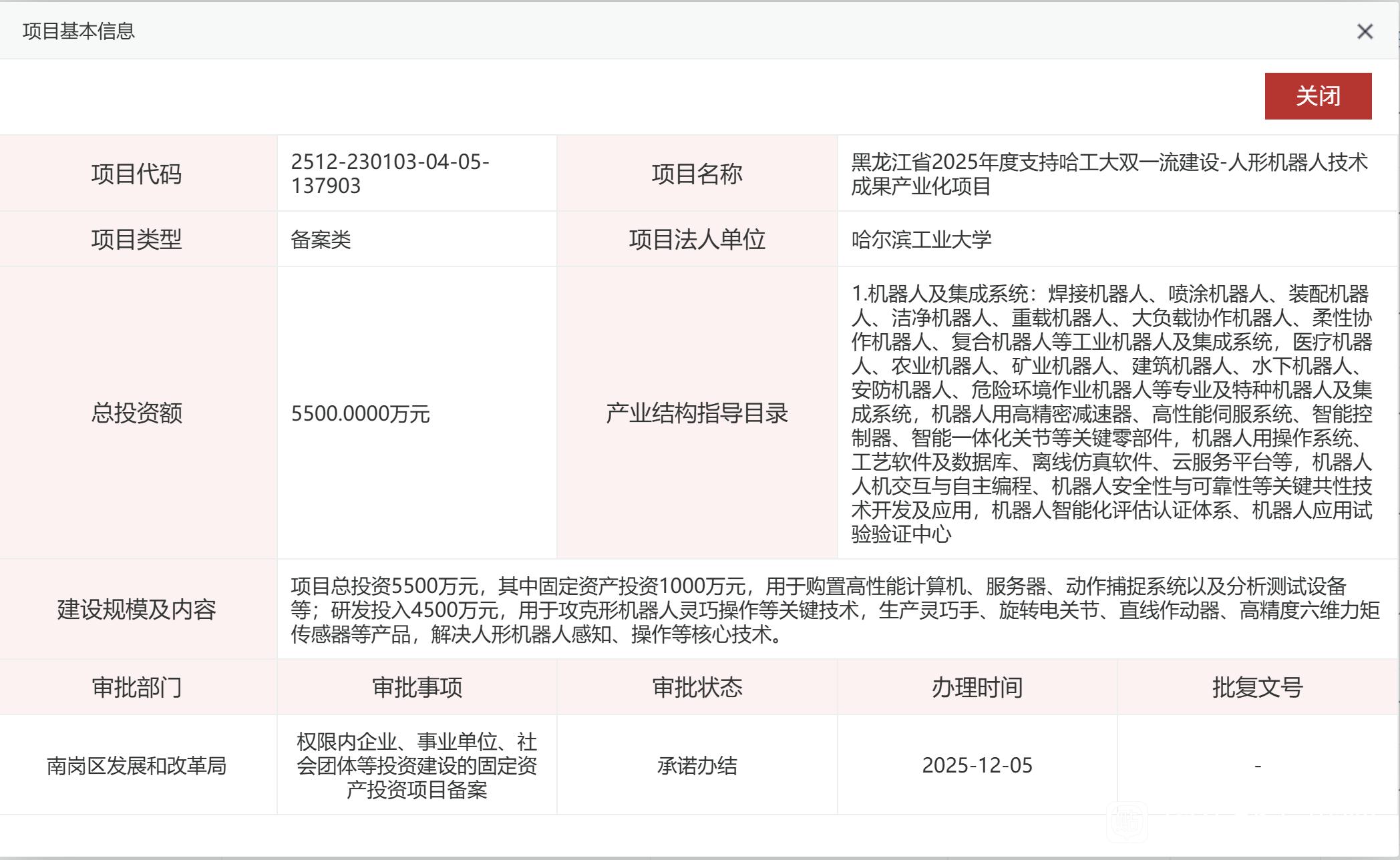Click the 南岗区发展和改革局 department cell
The height and width of the screenshot is (860, 1400).
tap(137, 765)
